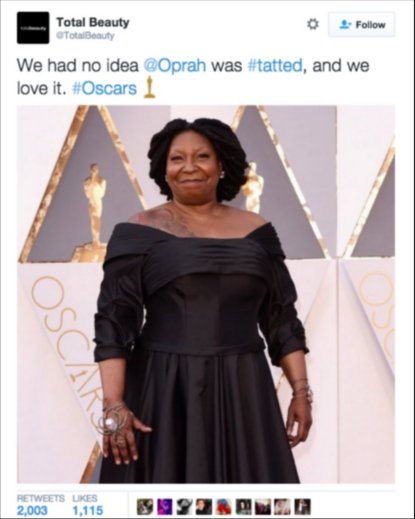Open the attached red carpet photo

206,294
